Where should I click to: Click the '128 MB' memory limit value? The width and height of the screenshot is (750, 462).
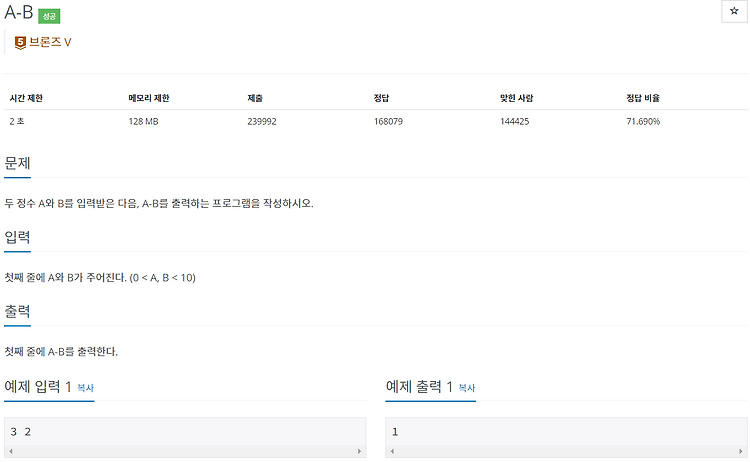click(x=143, y=121)
